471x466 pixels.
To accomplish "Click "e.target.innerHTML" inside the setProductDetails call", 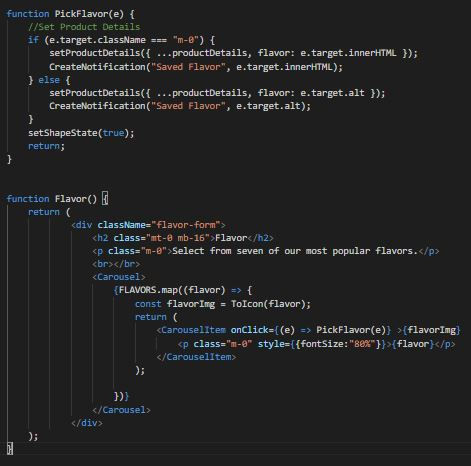I will tap(348, 53).
